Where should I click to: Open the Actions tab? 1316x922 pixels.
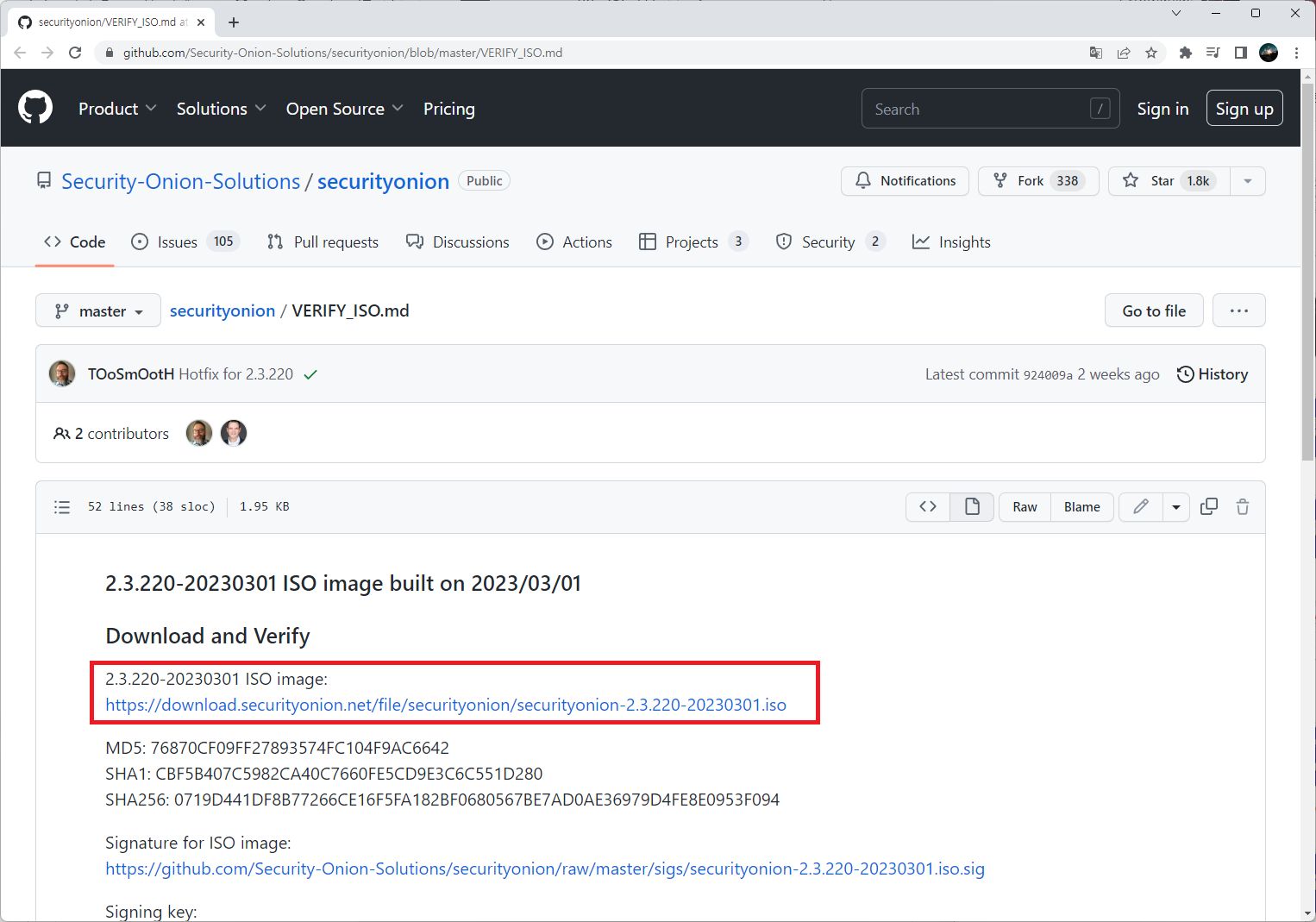pyautogui.click(x=574, y=242)
